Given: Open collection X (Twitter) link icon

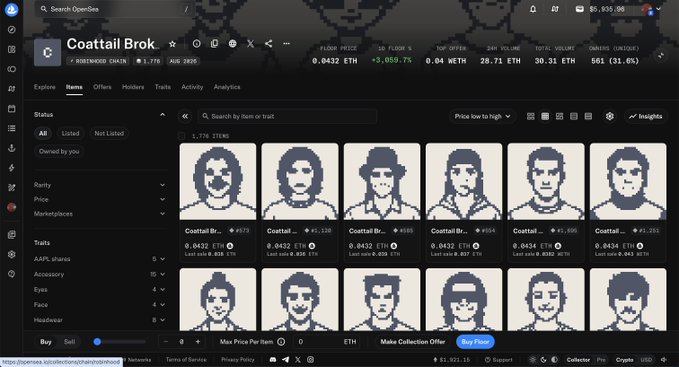Looking at the screenshot, I should [250, 44].
